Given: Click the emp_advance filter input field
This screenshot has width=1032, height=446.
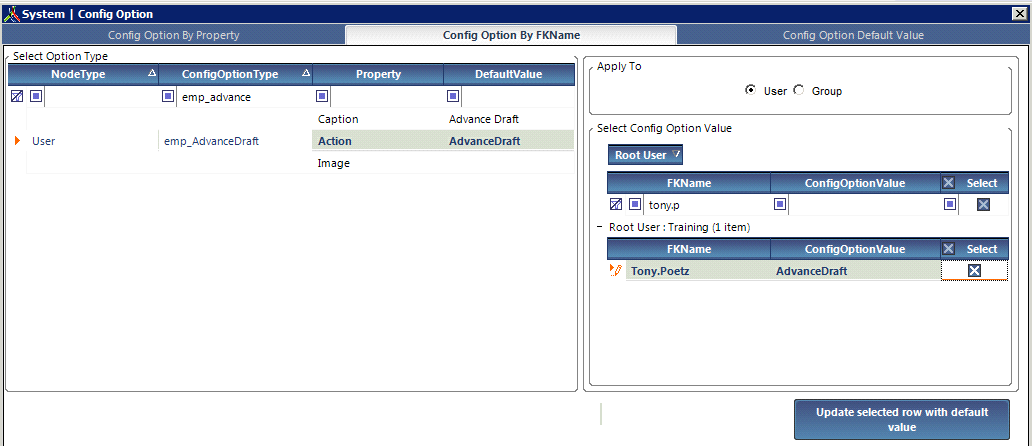Looking at the screenshot, I should 246,97.
